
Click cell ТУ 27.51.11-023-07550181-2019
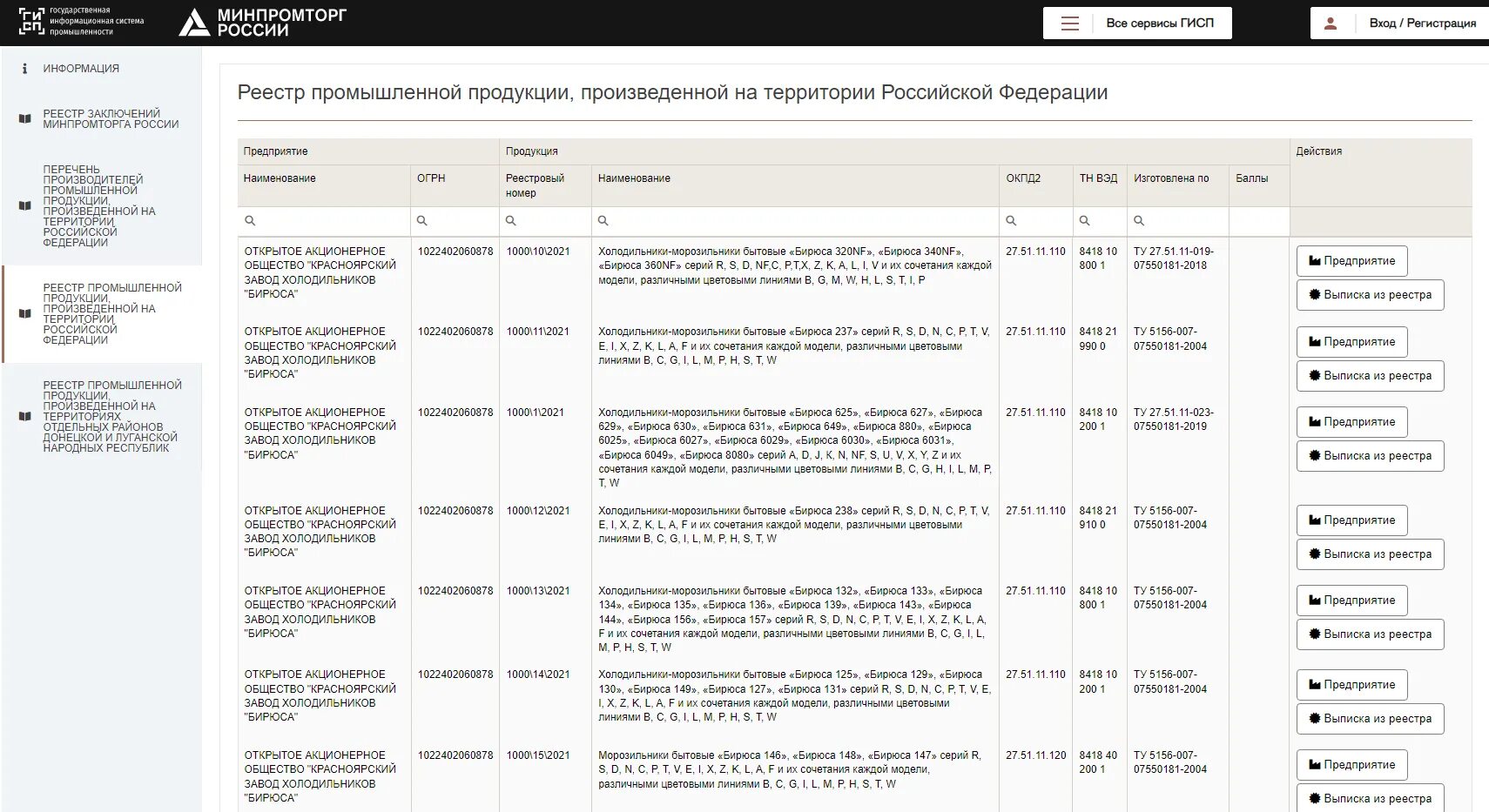1174,419
